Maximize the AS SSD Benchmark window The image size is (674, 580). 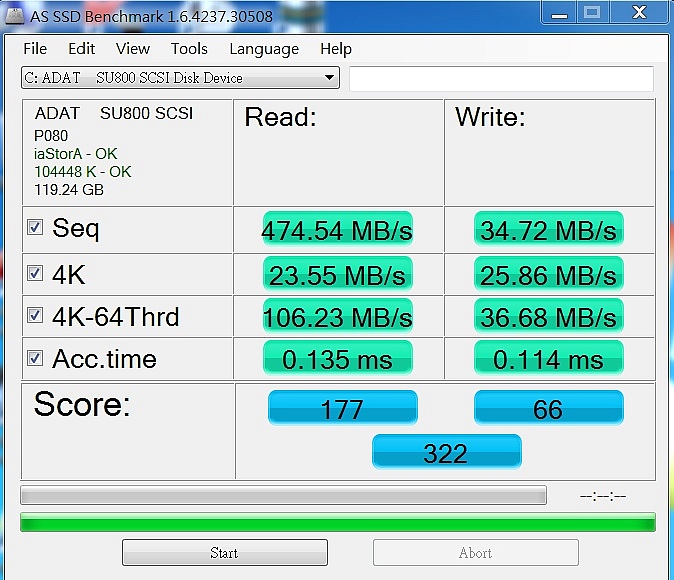coord(592,12)
